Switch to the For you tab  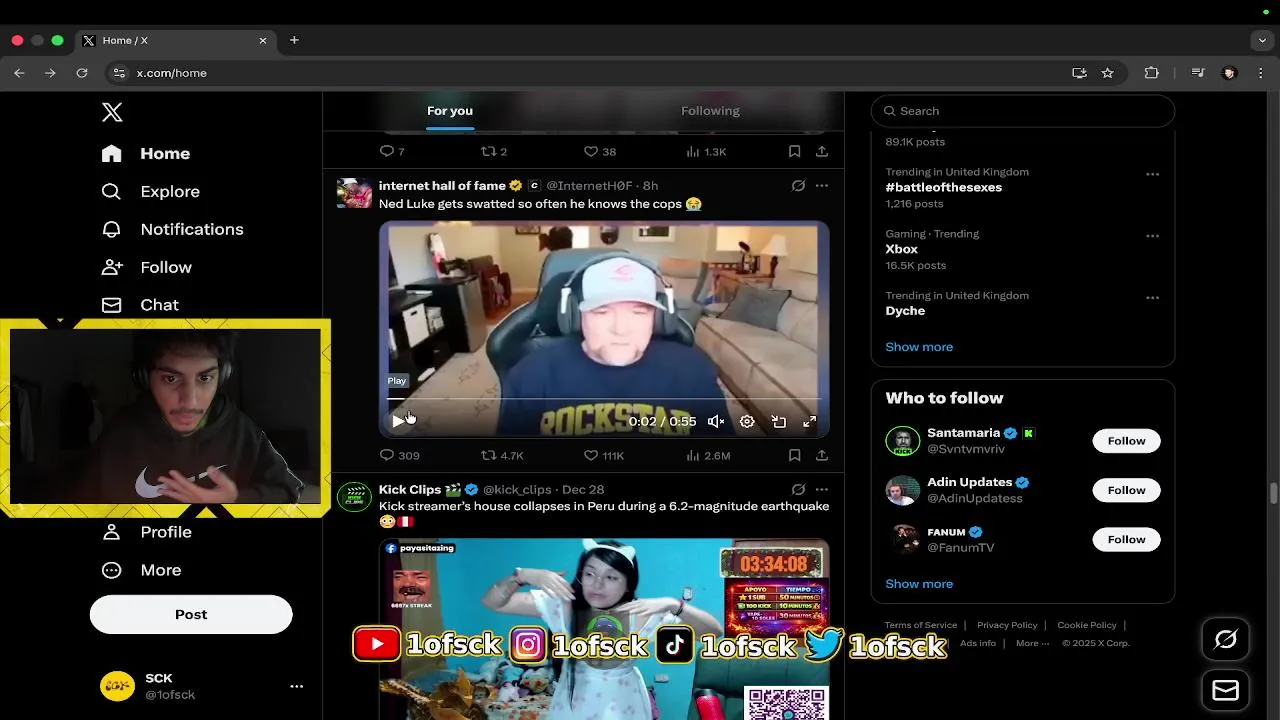coord(450,111)
